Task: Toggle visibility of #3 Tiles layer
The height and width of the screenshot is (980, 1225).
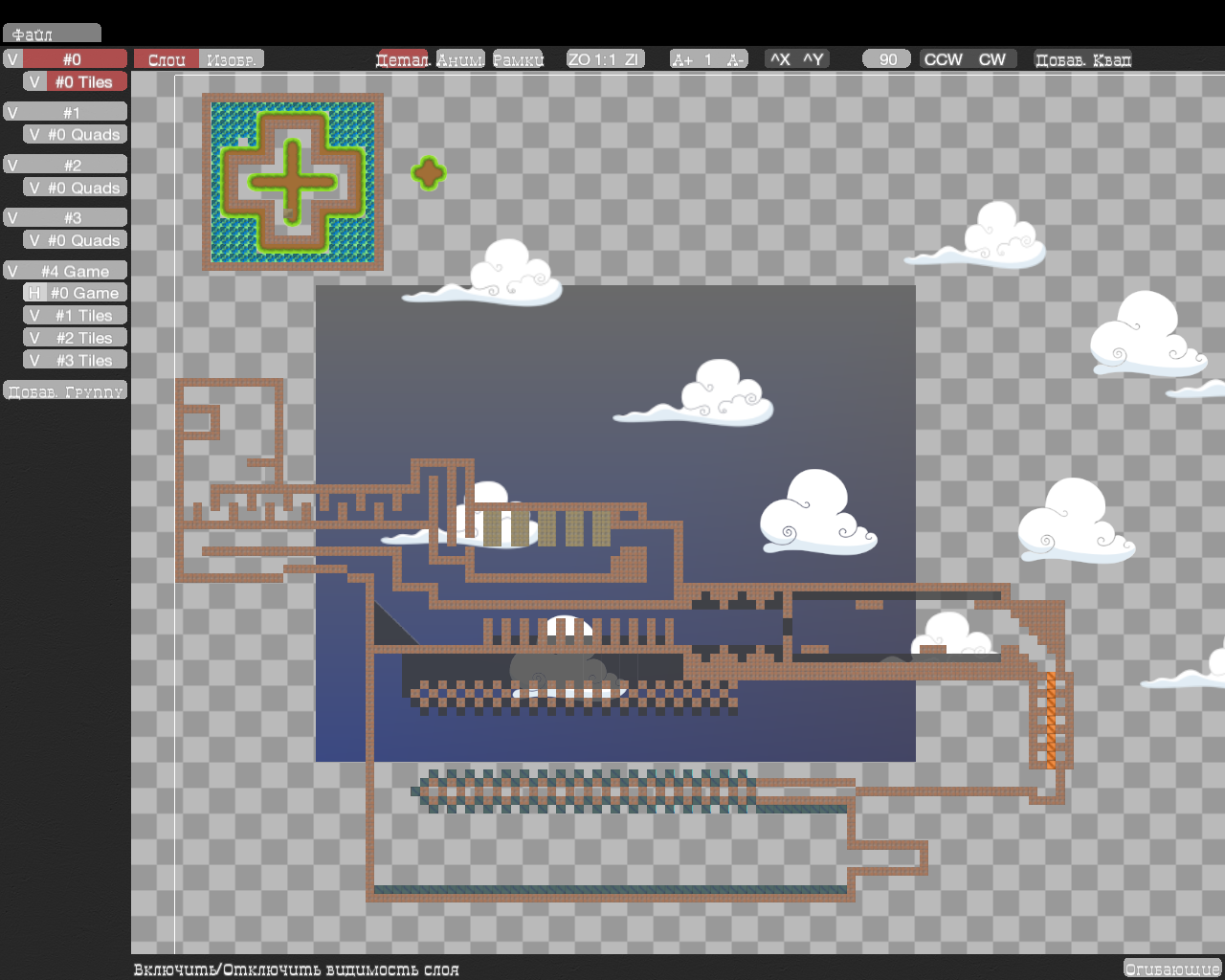Action: pos(34,360)
